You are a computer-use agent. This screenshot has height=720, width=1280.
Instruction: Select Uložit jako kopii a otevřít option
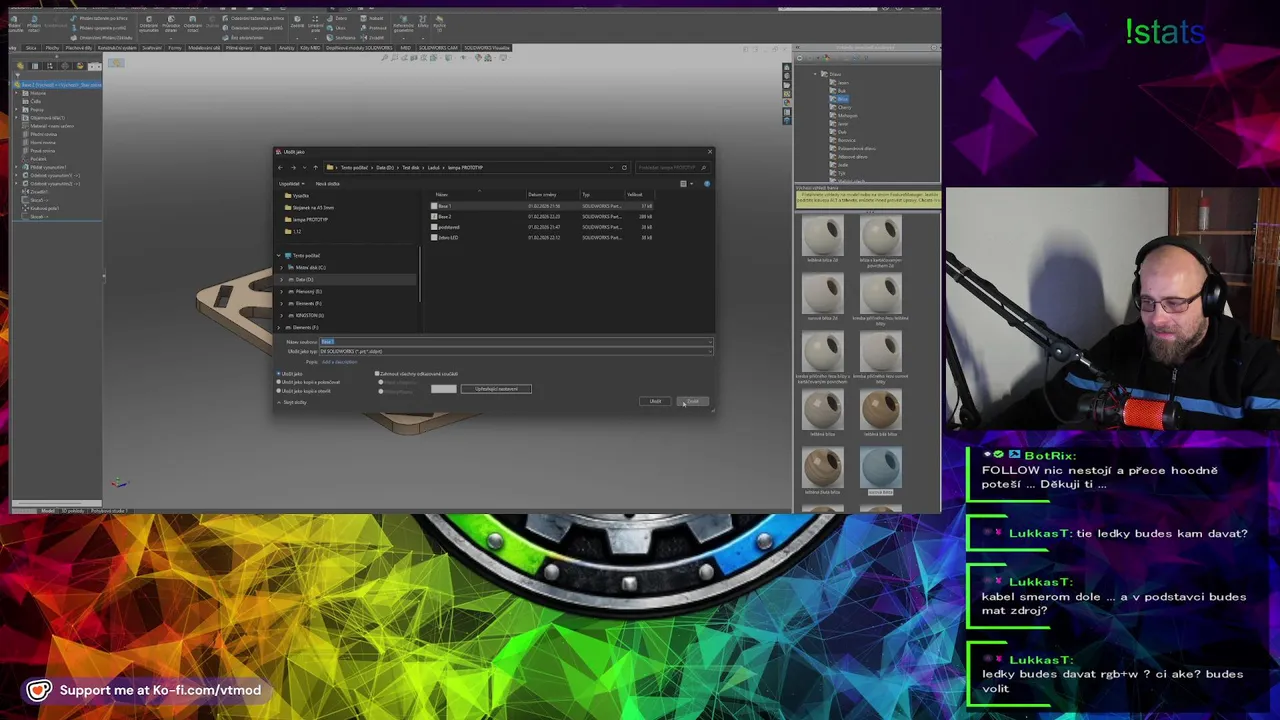279,391
